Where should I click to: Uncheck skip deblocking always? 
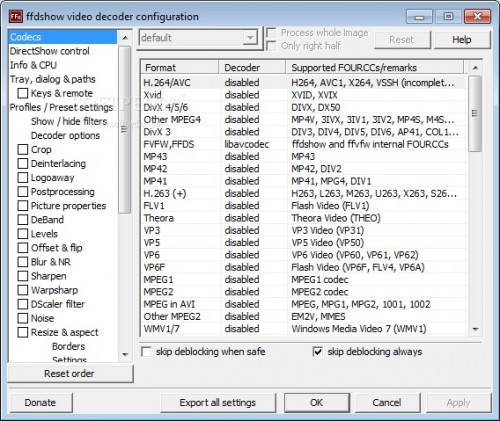click(318, 352)
